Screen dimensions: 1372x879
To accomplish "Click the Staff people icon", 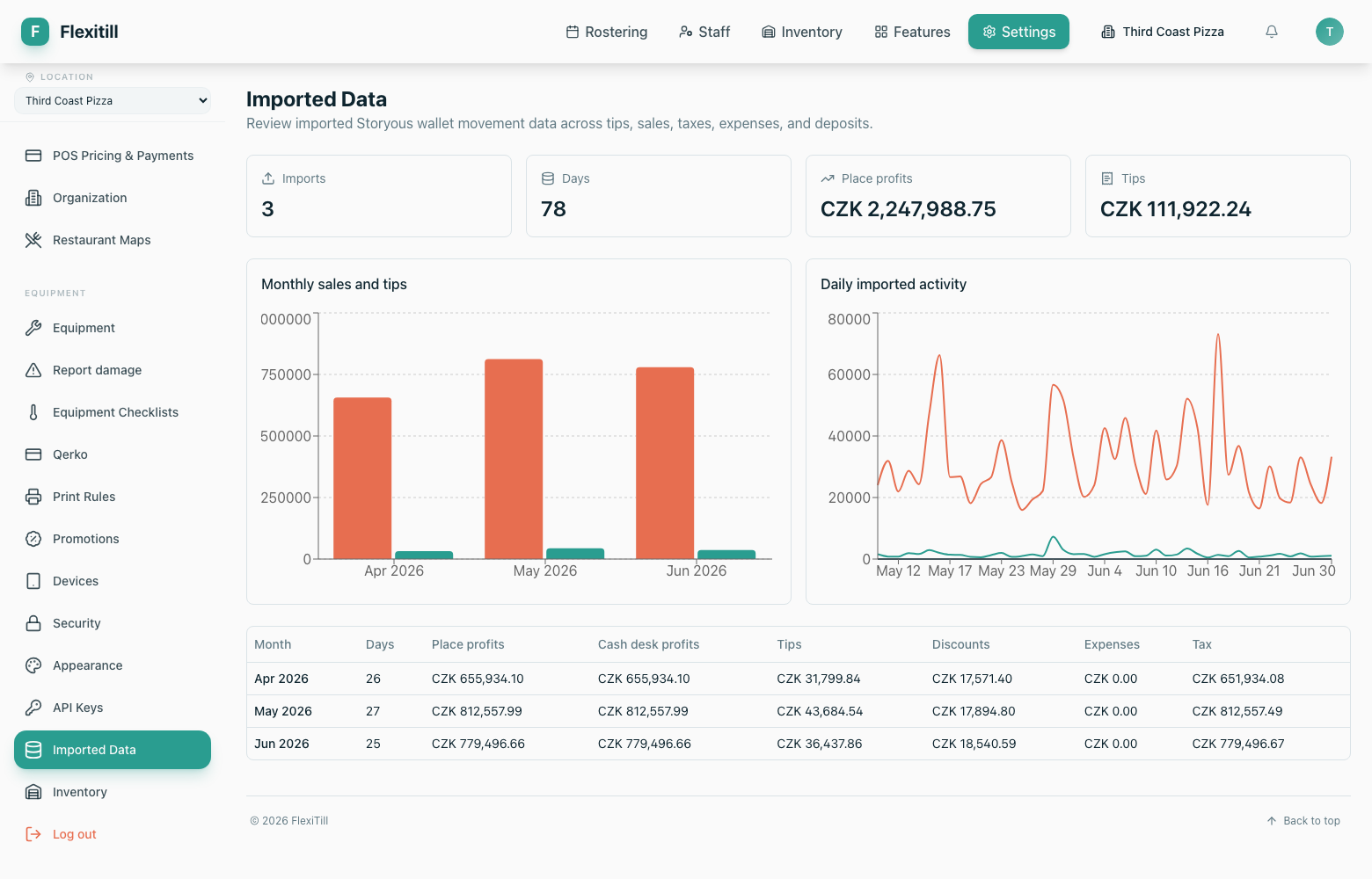I will [x=686, y=32].
